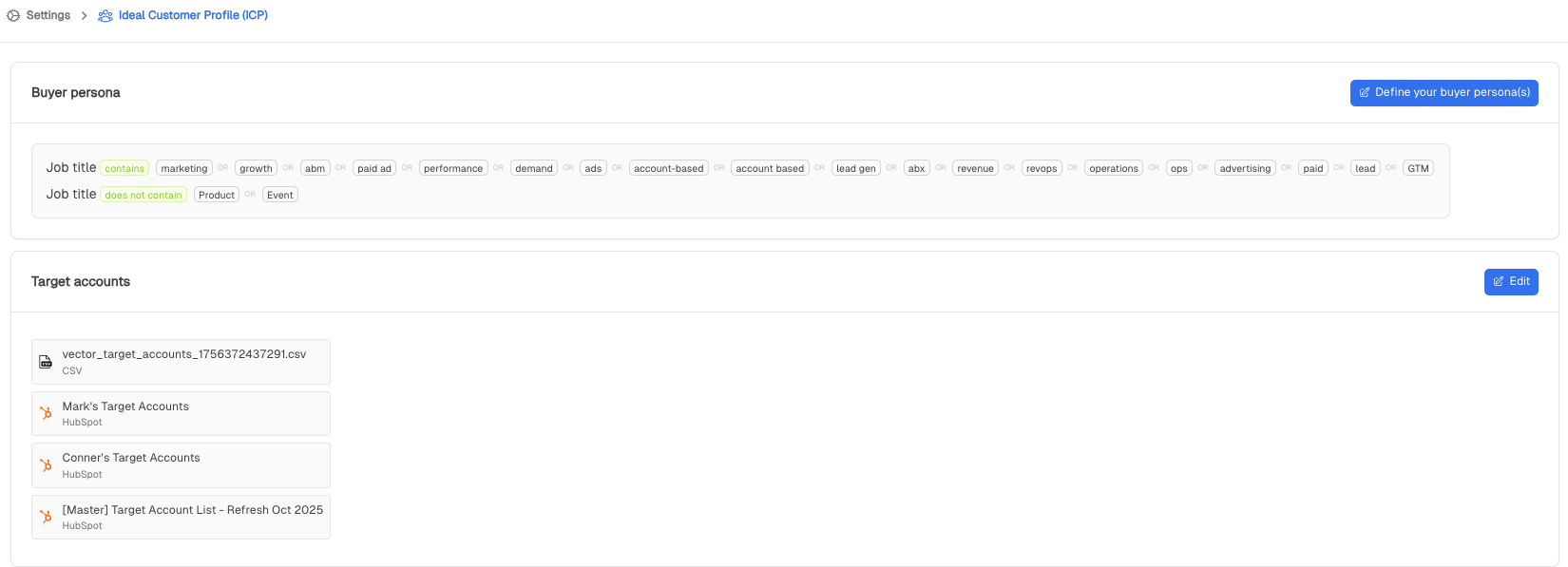Click the 'lead' job title tag
Viewport: 1568px width, 567px height.
tap(1366, 168)
